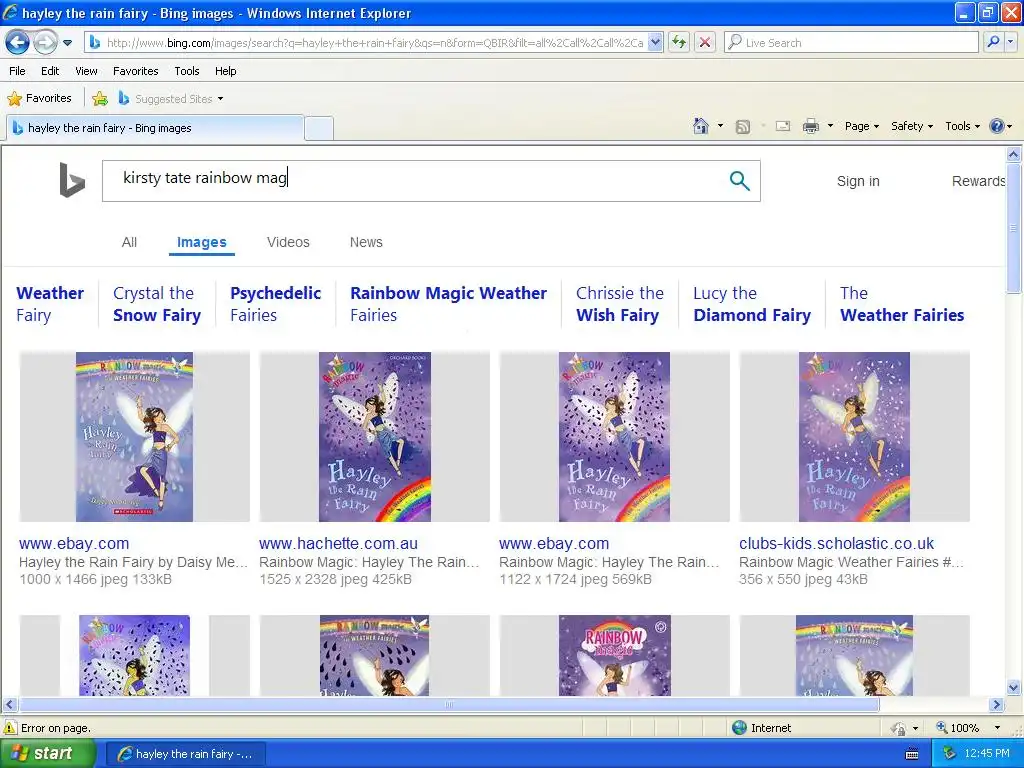Click Chrissie the Wish Fairy suggestion
Viewport: 1024px width, 768px height.
tap(619, 304)
